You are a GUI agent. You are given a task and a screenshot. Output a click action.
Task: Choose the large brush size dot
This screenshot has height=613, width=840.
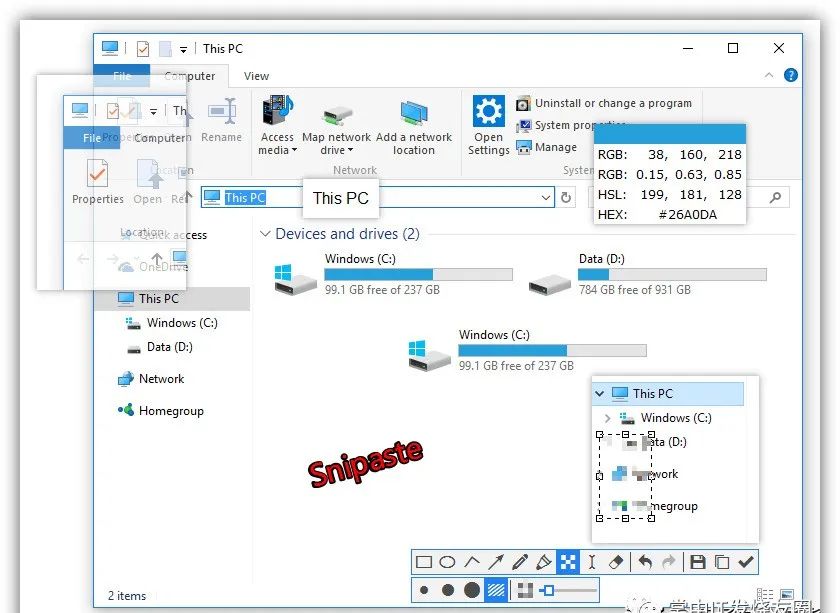pos(472,590)
